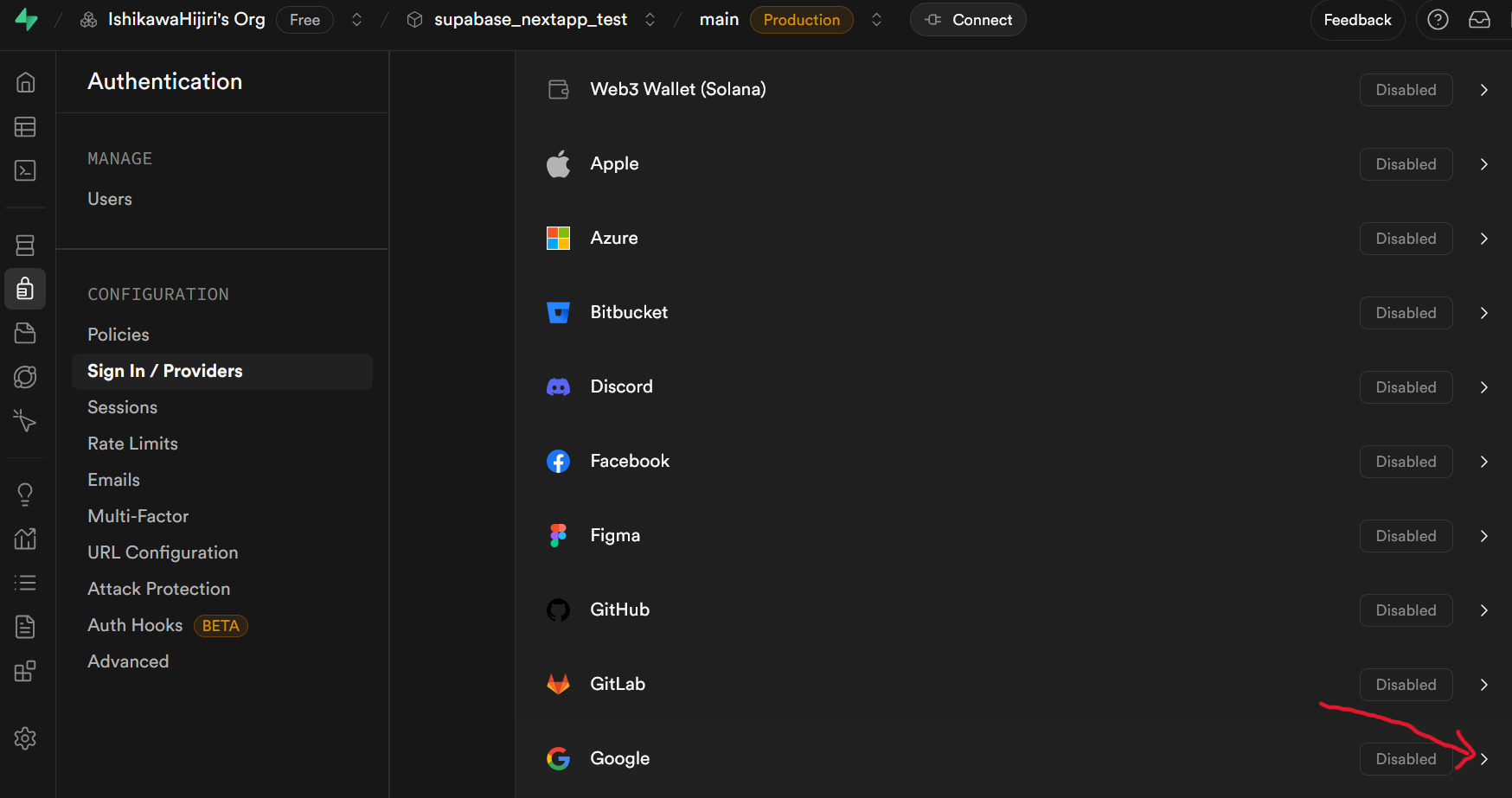
Task: Click the Azure Microsoft logo icon
Action: 559,239
